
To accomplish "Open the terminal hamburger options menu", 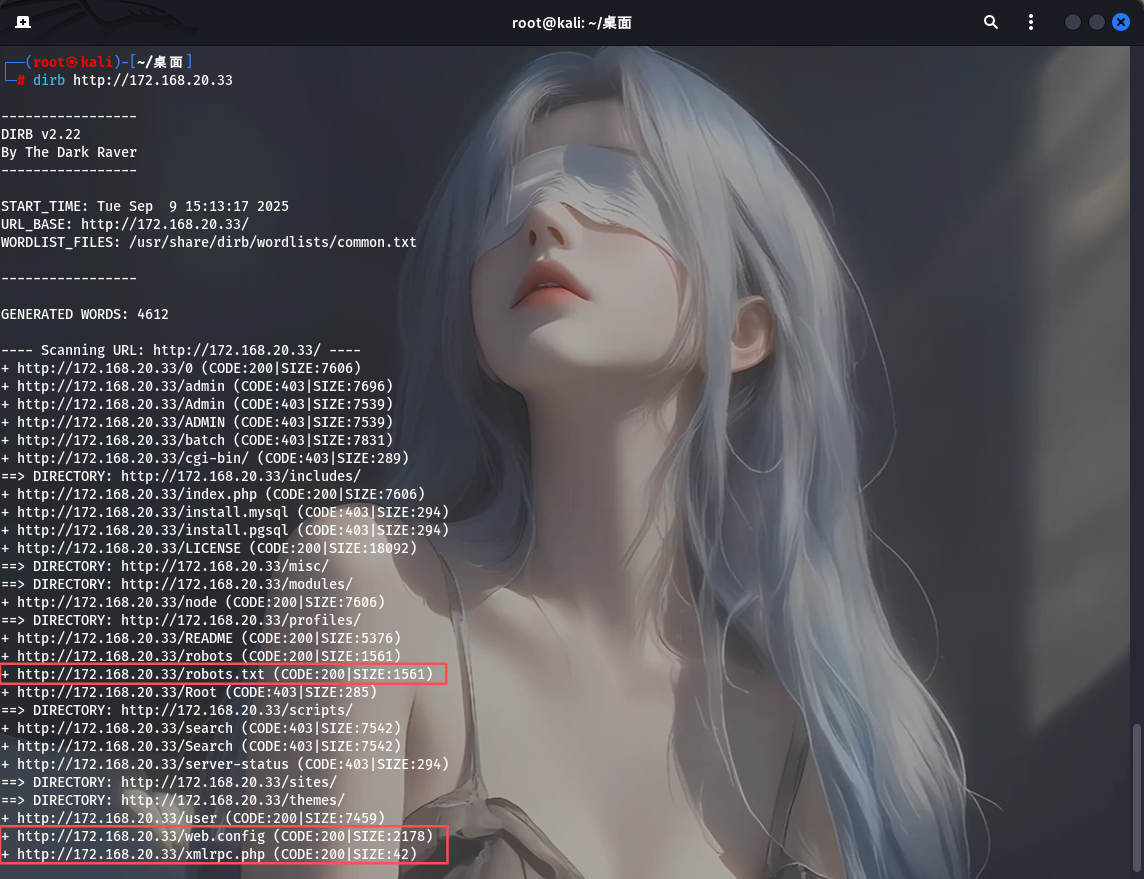I will [1031, 21].
